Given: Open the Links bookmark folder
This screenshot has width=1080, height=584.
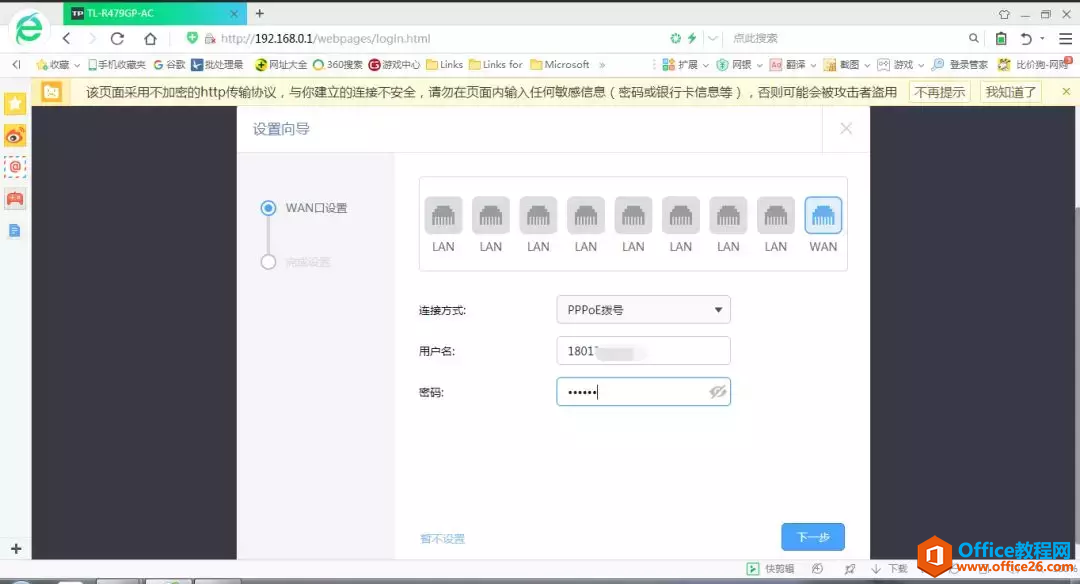Looking at the screenshot, I should (444, 65).
